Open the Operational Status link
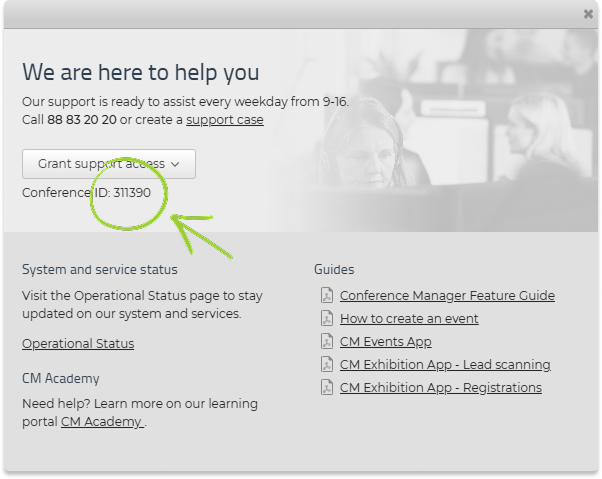 click(x=78, y=343)
